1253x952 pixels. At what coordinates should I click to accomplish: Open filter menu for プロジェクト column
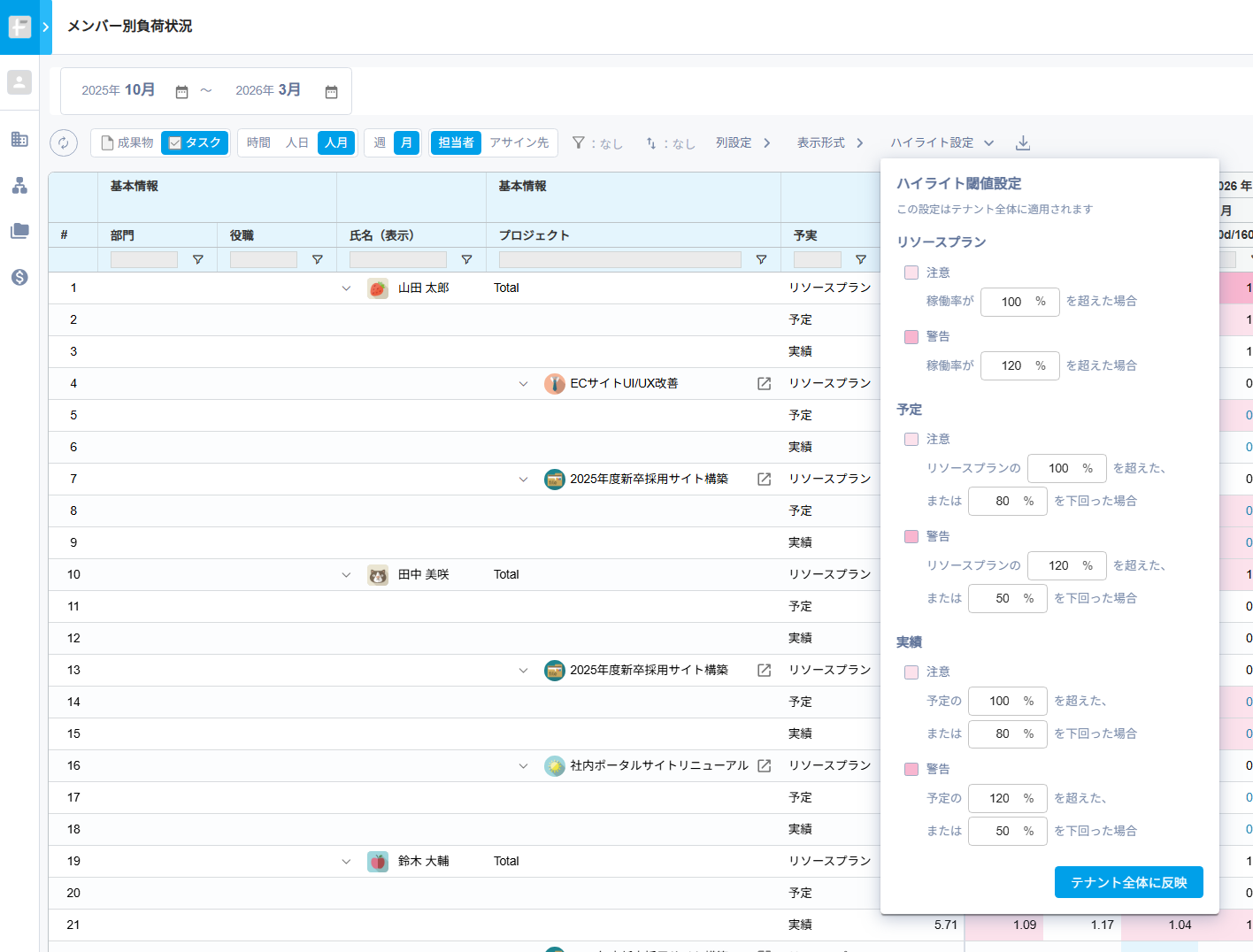761,260
